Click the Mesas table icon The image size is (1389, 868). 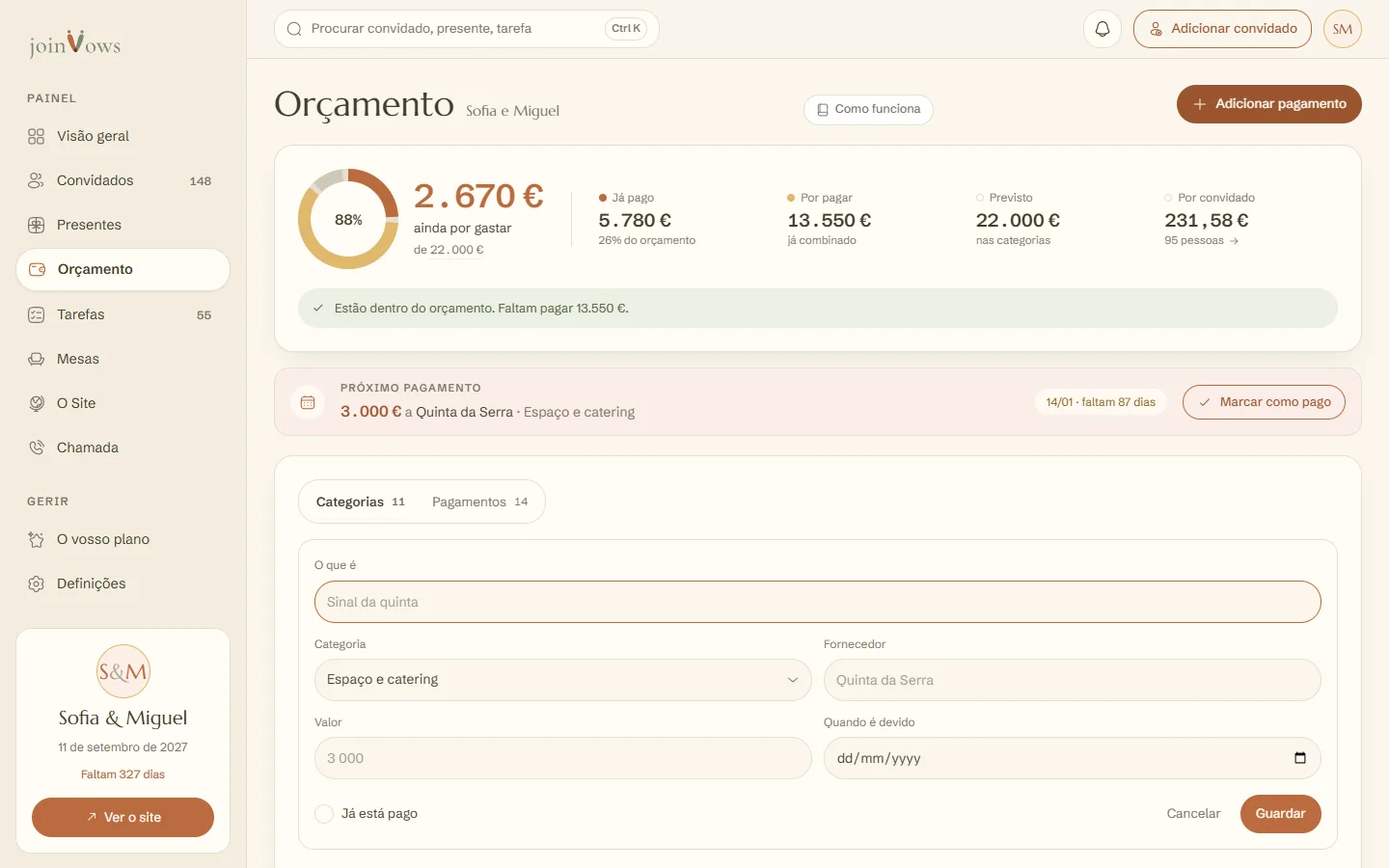tap(37, 360)
